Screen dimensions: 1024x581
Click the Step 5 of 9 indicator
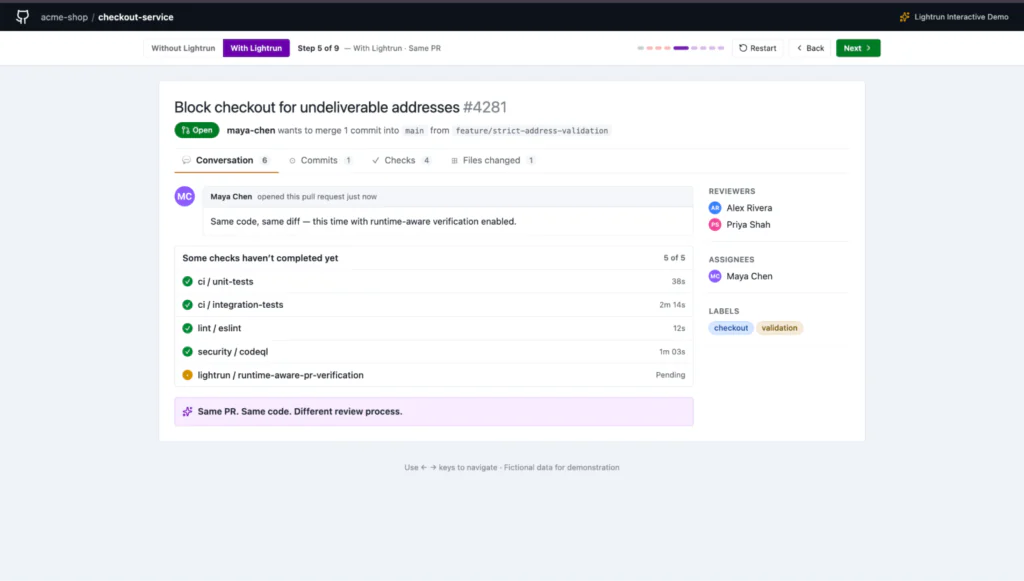(x=318, y=48)
